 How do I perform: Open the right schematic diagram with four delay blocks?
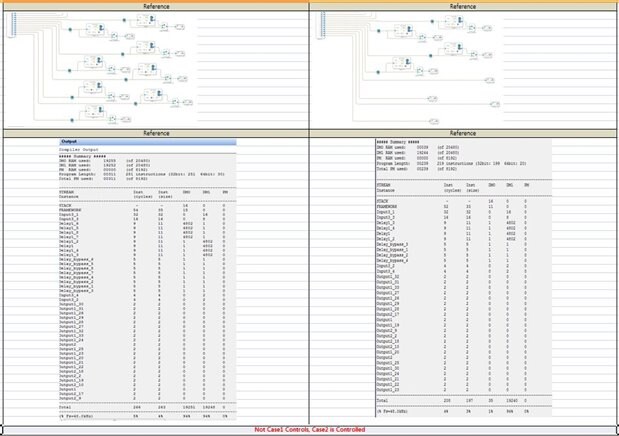click(409, 68)
